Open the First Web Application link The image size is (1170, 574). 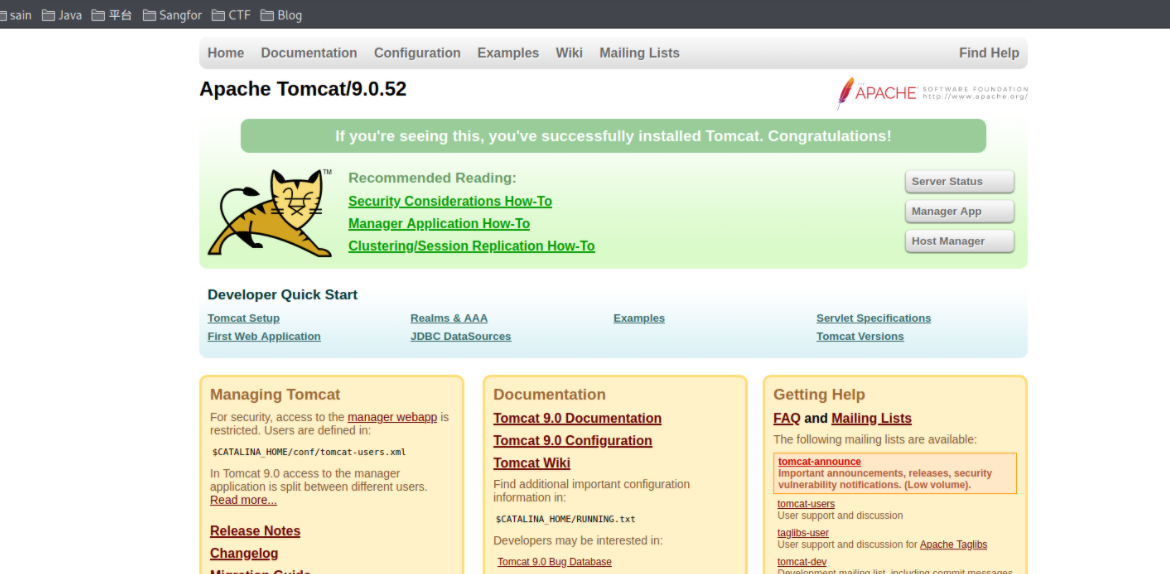[264, 337]
